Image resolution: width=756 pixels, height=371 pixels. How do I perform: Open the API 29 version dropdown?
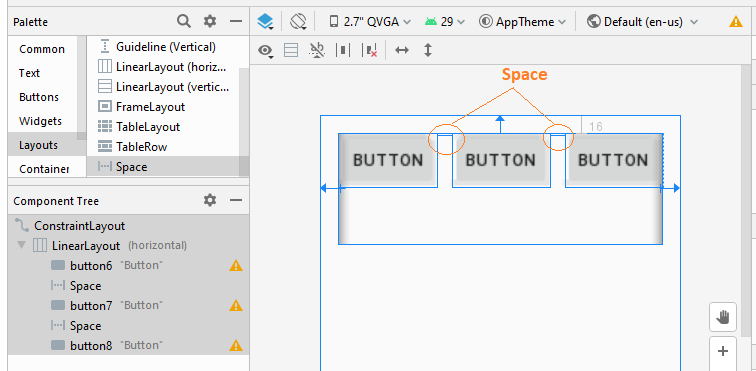pos(445,22)
